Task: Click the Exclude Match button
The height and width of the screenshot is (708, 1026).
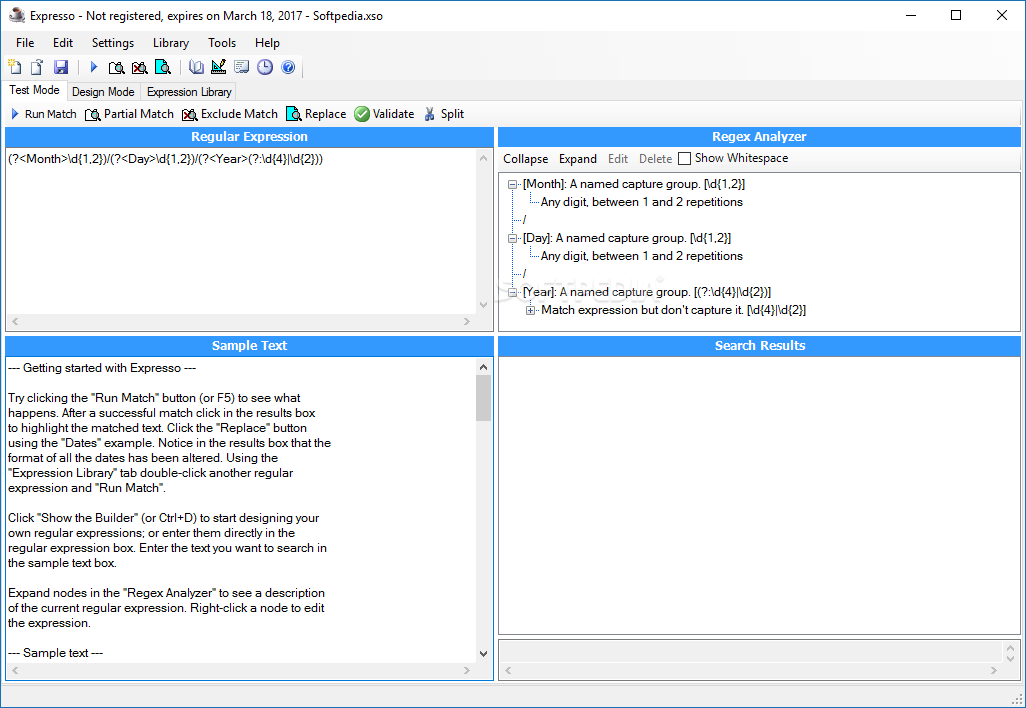Action: (x=230, y=114)
